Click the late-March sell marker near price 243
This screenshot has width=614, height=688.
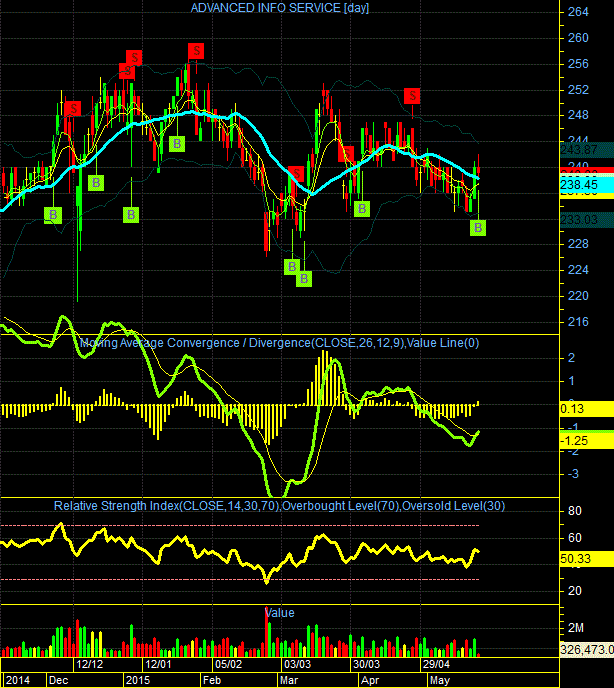[346, 154]
